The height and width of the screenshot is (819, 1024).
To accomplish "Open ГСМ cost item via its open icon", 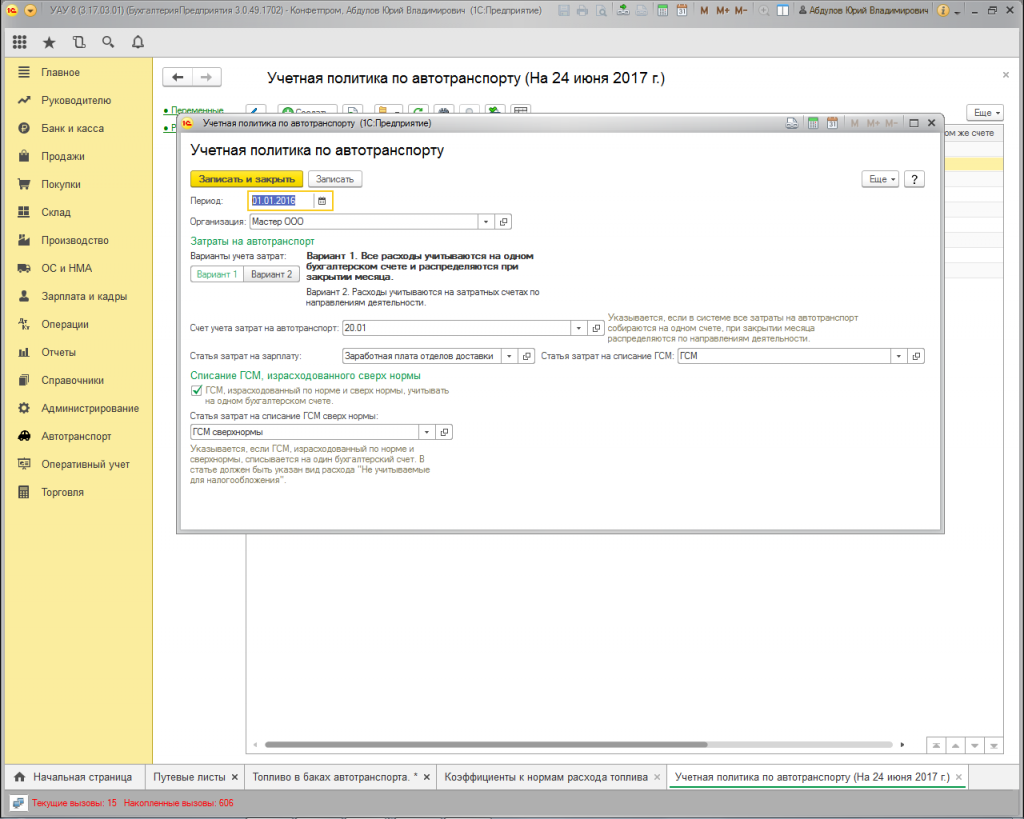I will 916,357.
